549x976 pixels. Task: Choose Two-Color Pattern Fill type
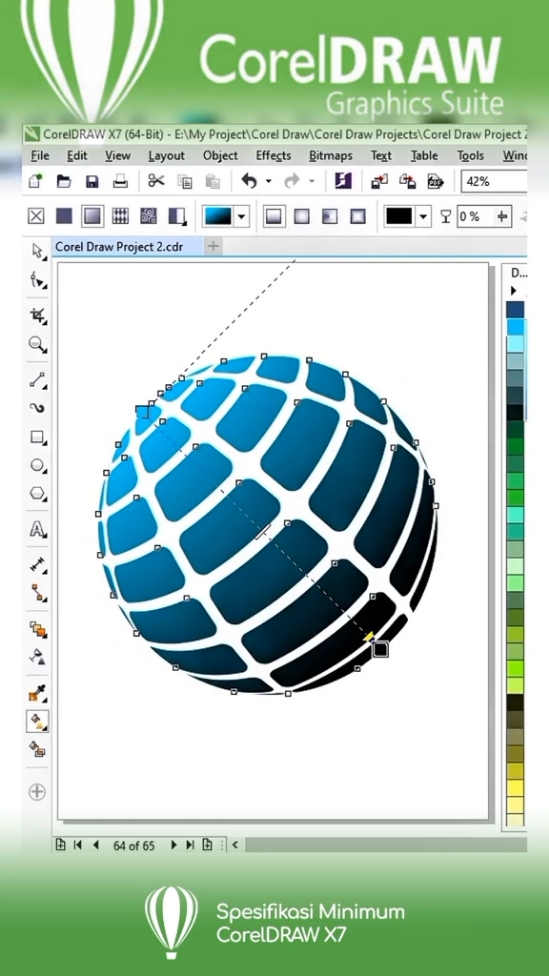[177, 216]
